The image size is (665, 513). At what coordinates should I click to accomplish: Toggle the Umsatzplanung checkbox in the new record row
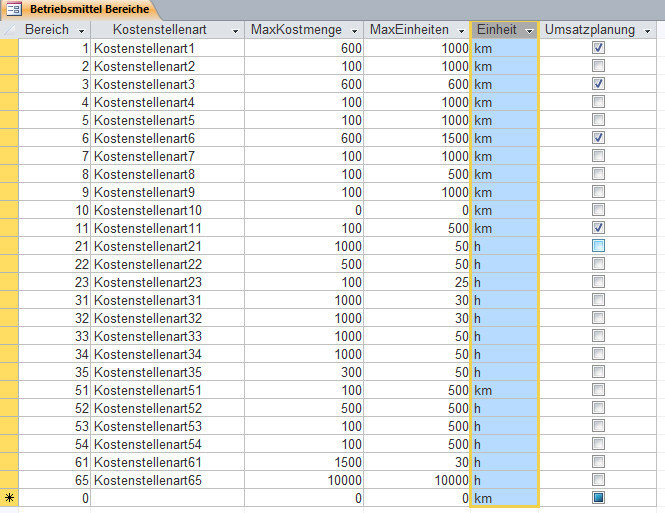[598, 497]
